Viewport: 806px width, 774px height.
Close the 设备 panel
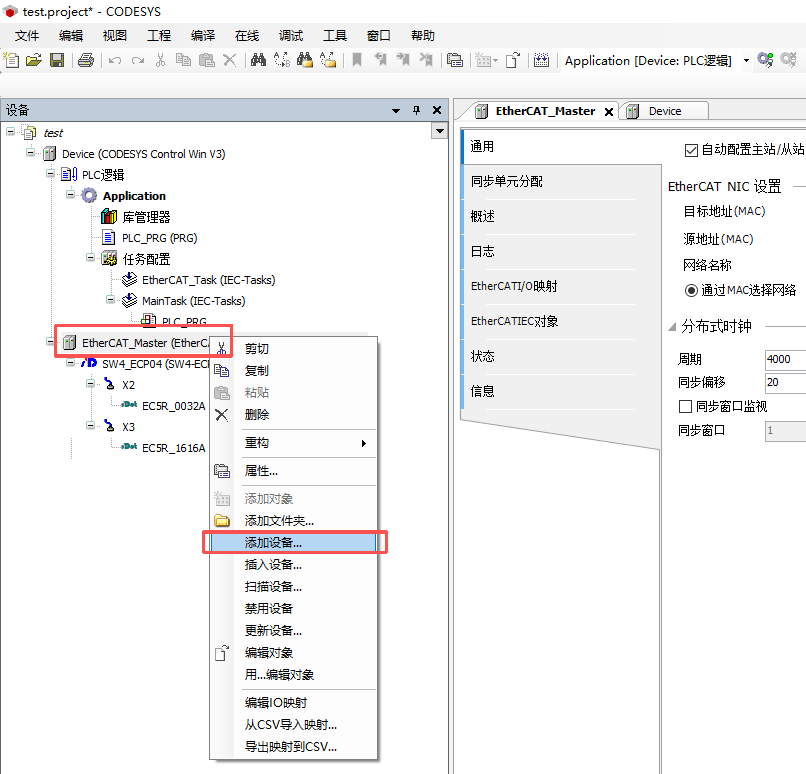437,110
